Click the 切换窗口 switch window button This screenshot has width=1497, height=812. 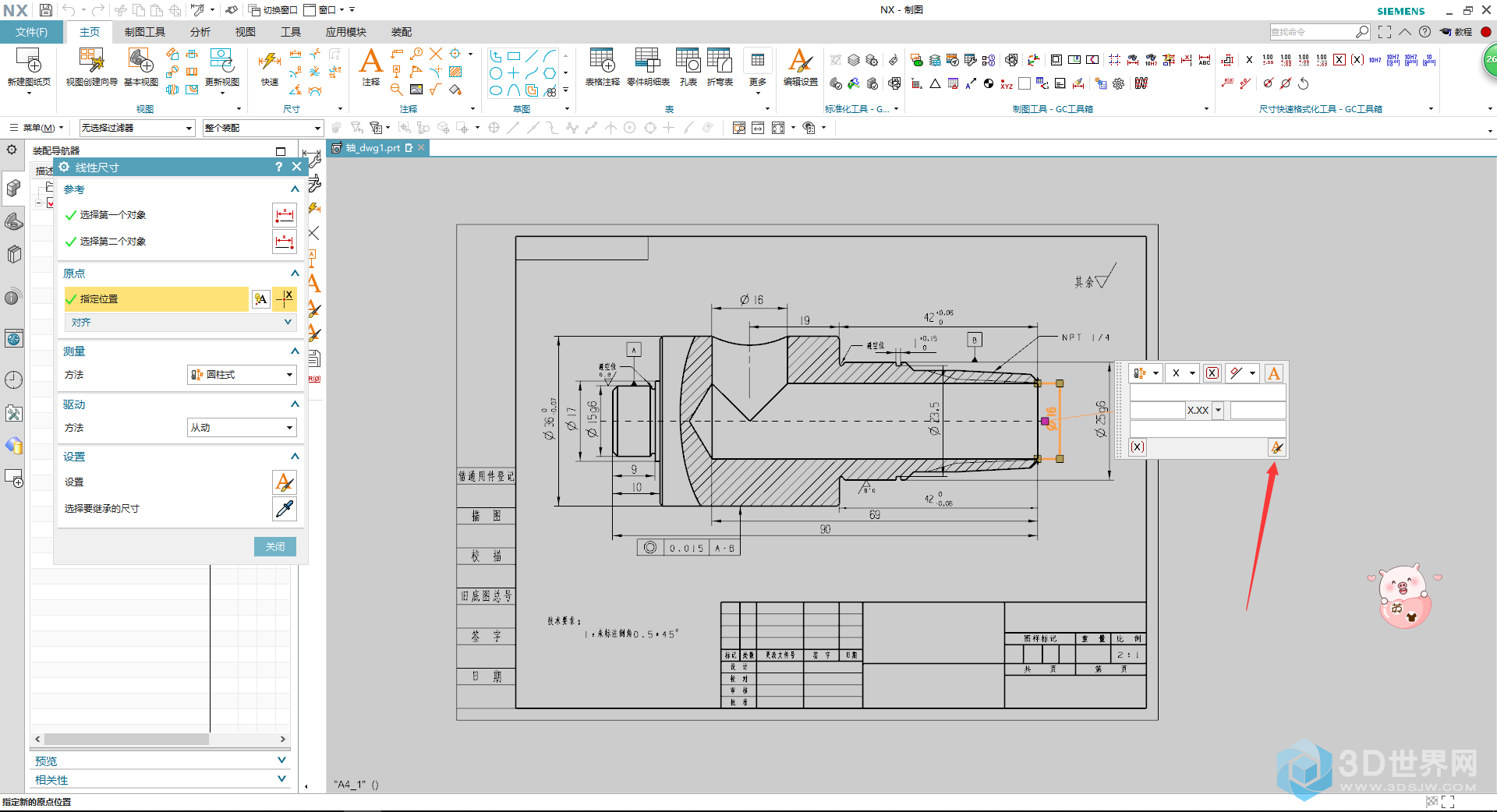pyautogui.click(x=273, y=10)
